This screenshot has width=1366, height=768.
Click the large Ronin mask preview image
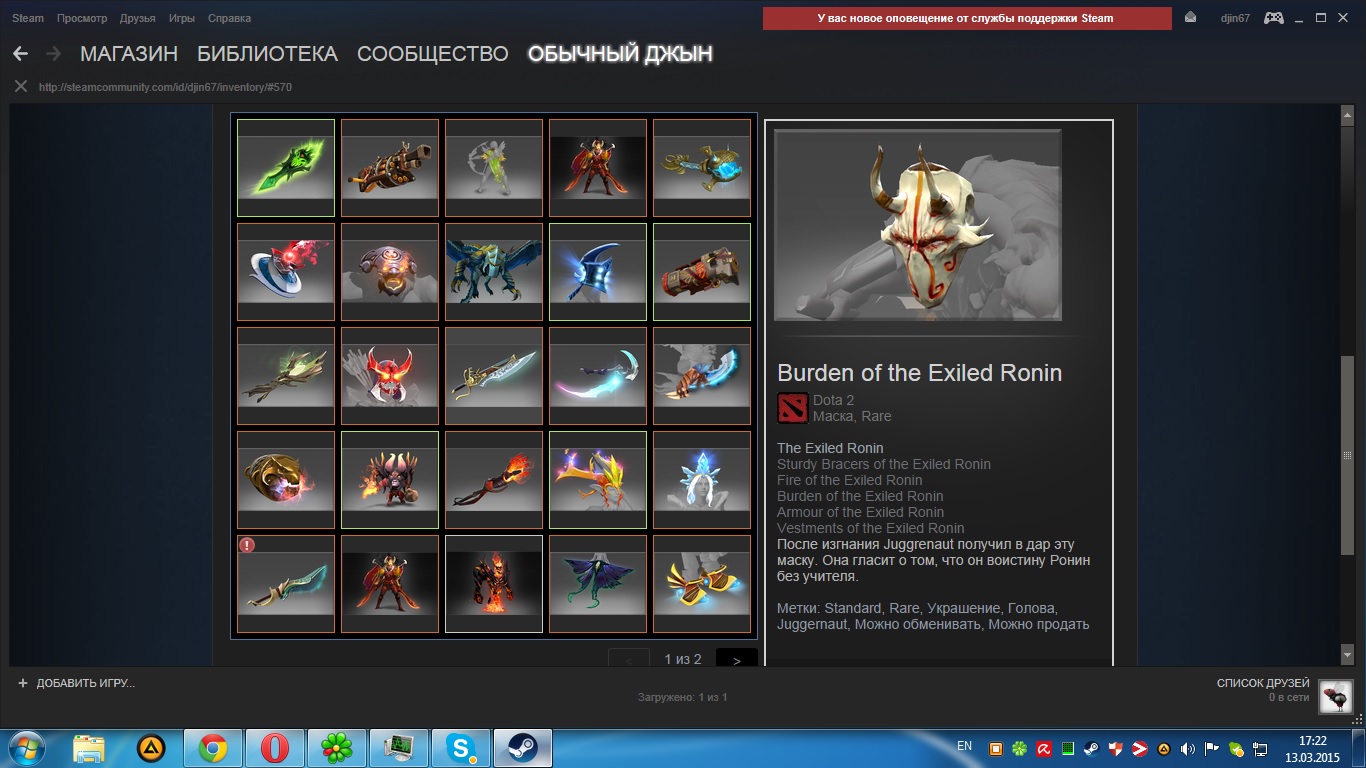(x=918, y=225)
